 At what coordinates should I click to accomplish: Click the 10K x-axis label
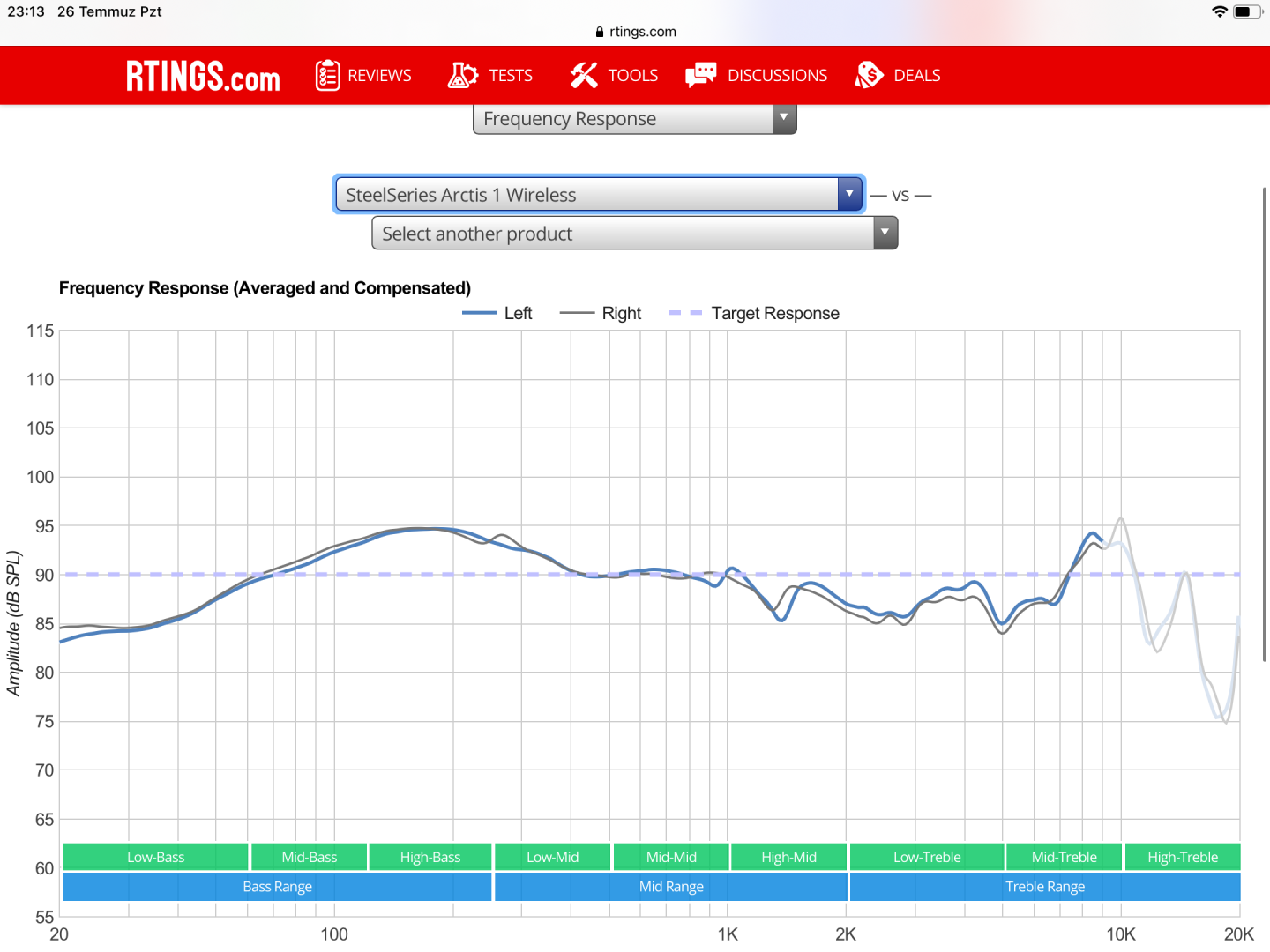pos(1121,934)
